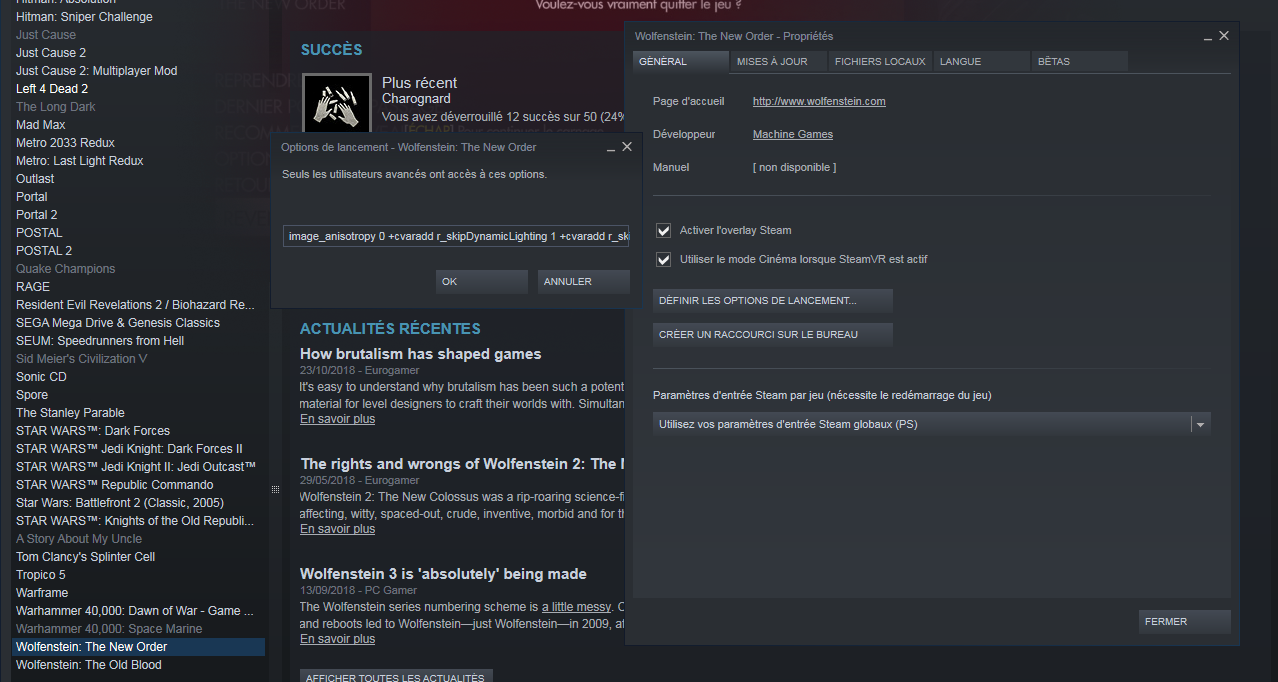Viewport: 1278px width, 682px height.
Task: Open the wolfenstein.com homepage link
Action: tap(819, 101)
